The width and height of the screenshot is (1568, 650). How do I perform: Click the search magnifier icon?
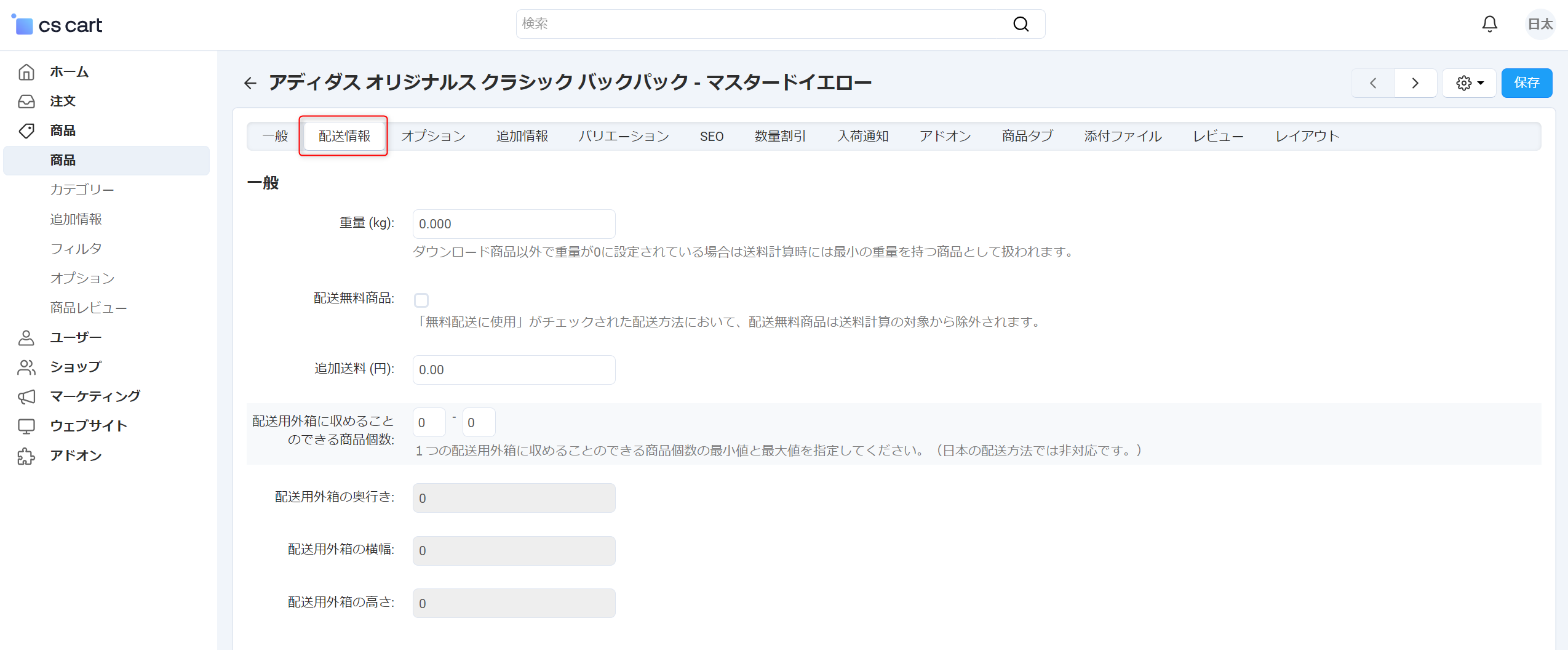coord(1021,24)
